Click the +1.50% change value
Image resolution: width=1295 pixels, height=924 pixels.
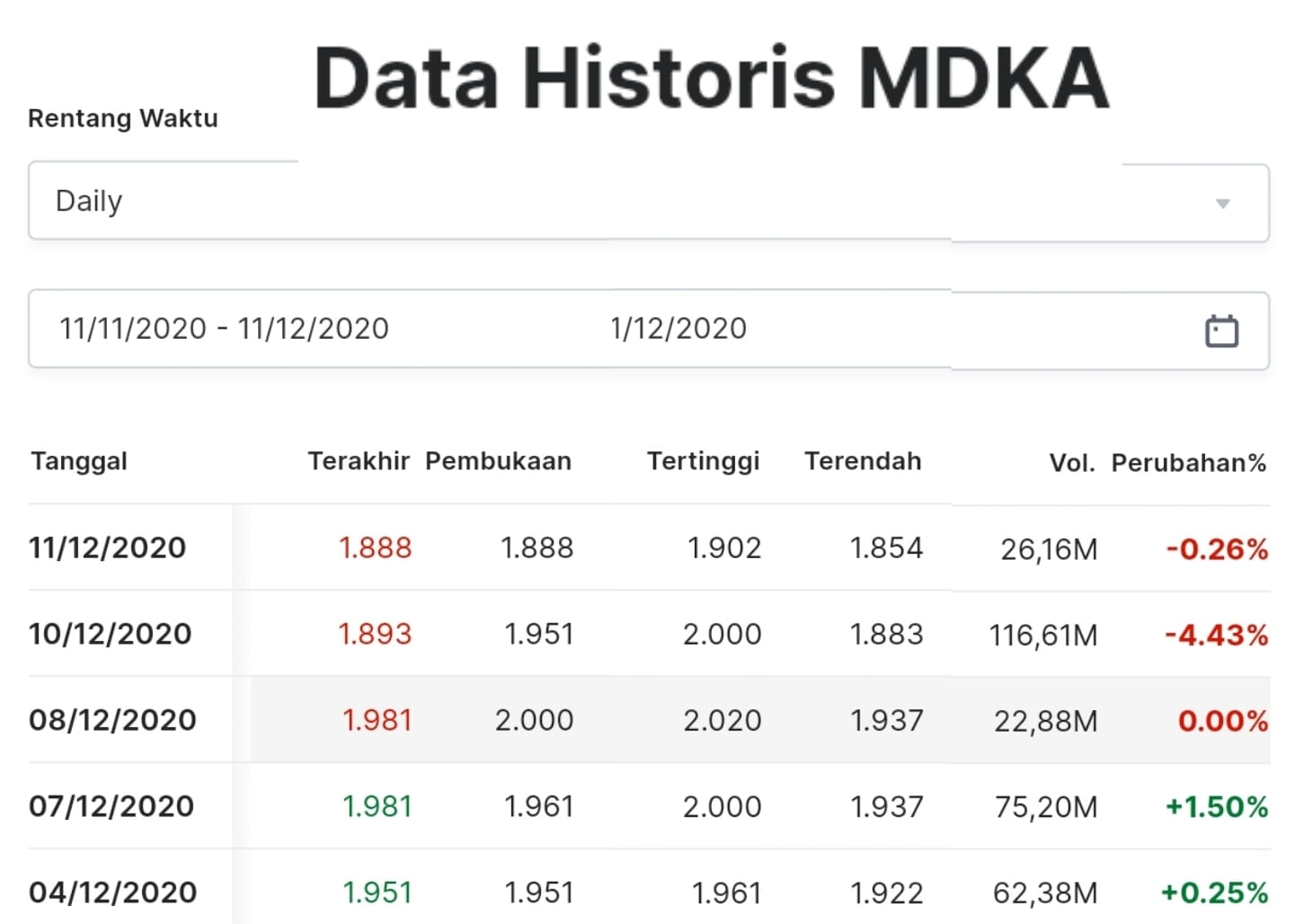[x=1216, y=807]
